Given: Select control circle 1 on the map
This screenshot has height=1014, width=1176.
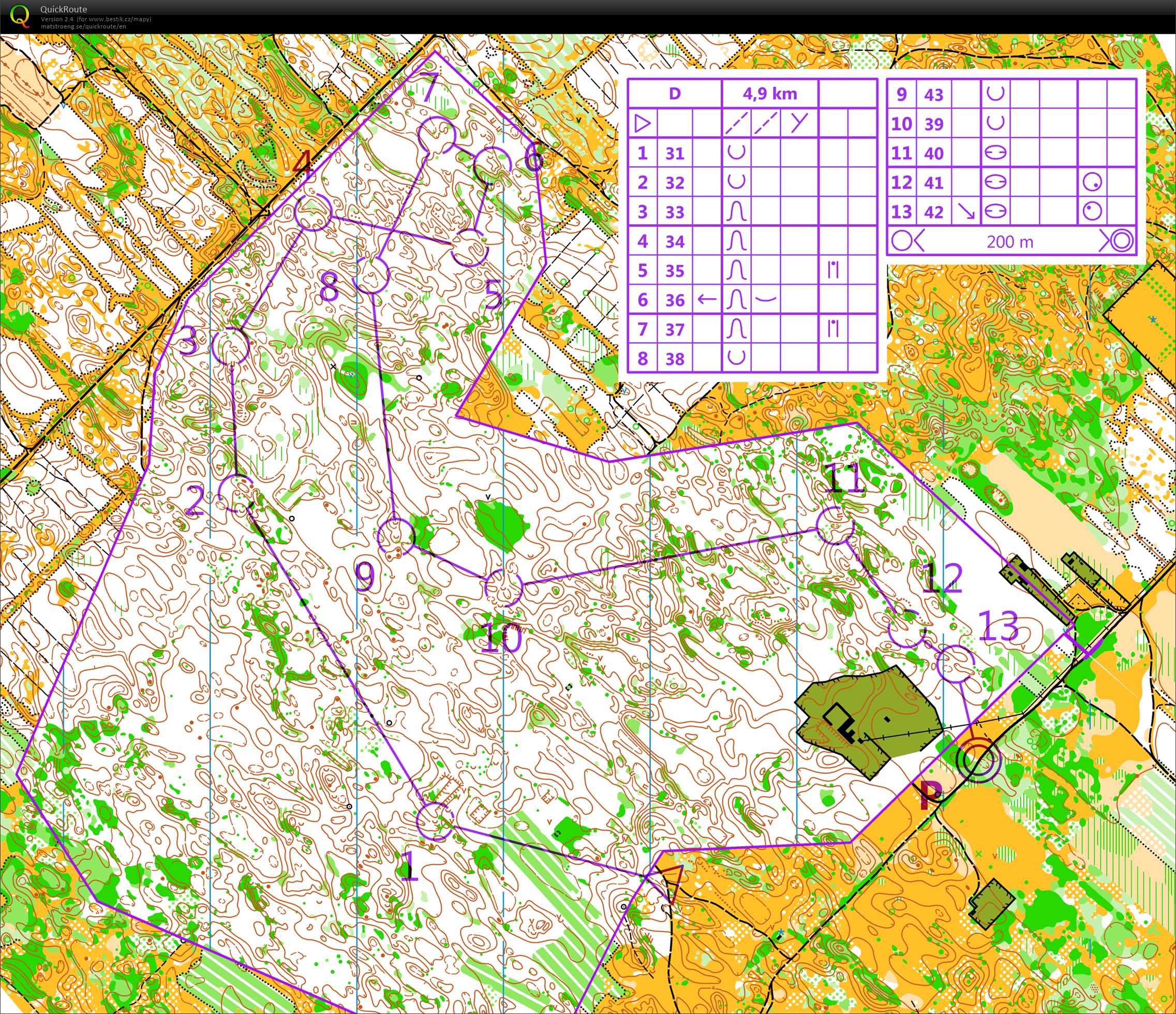Looking at the screenshot, I should tap(435, 821).
